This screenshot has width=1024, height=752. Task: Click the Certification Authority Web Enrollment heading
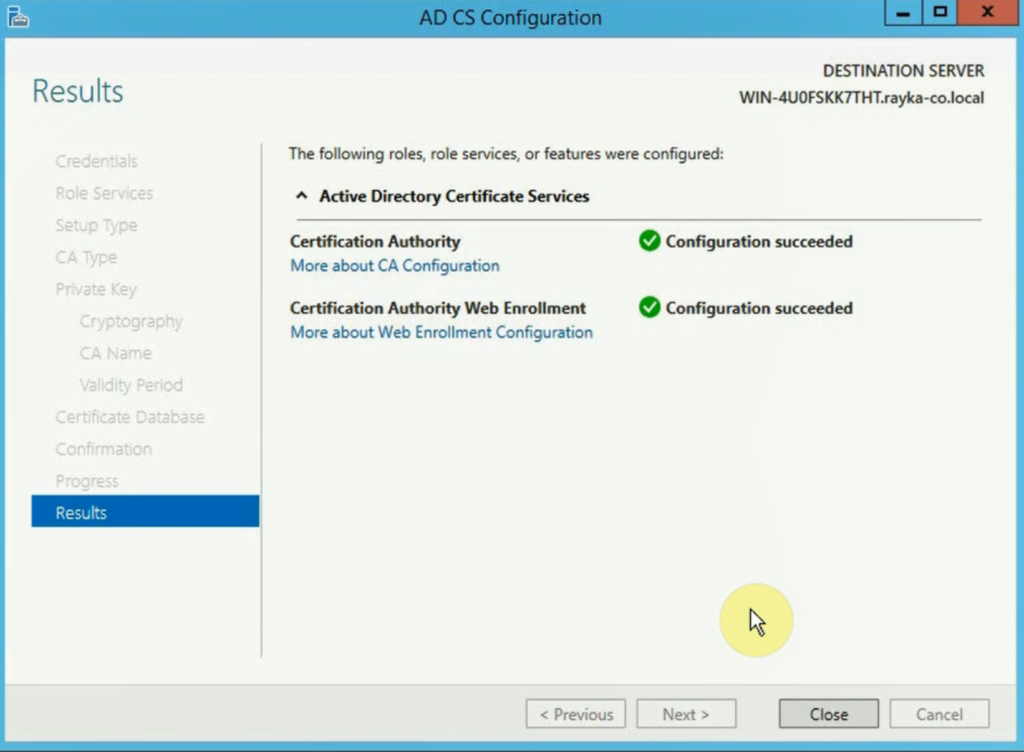pyautogui.click(x=438, y=307)
